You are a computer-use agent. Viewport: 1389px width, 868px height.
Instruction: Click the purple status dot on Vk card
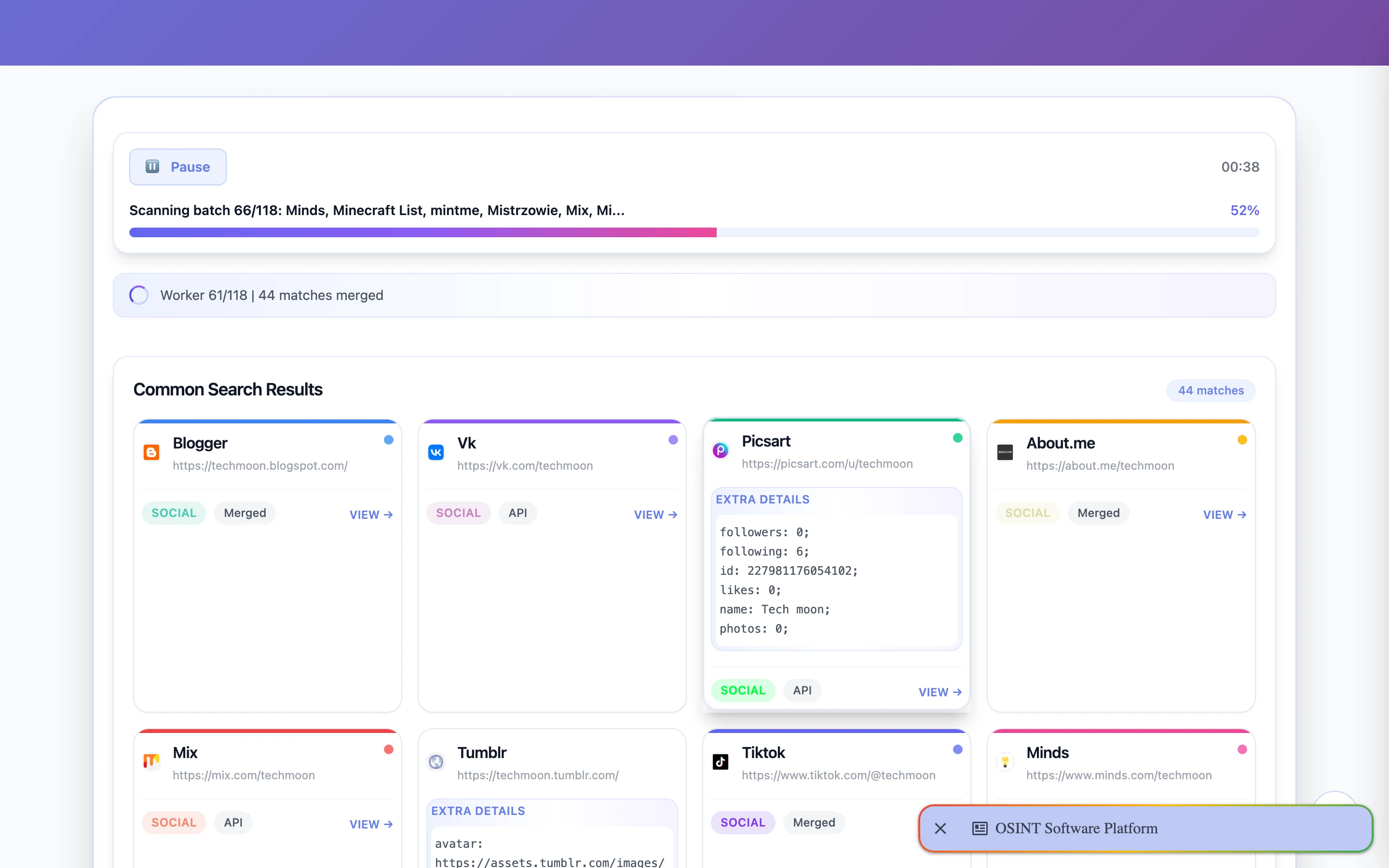[x=673, y=440]
